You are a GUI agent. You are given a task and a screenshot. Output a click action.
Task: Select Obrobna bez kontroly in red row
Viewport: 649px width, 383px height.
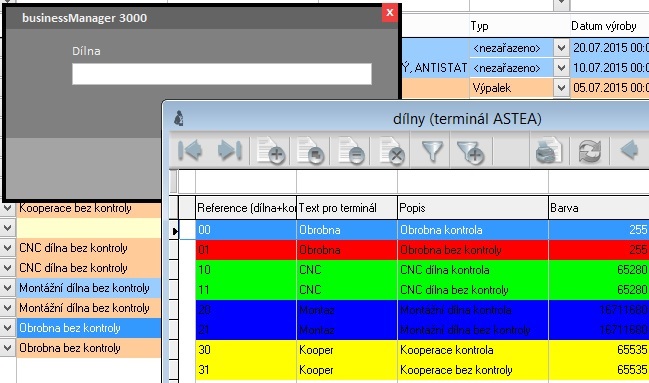pyautogui.click(x=473, y=250)
